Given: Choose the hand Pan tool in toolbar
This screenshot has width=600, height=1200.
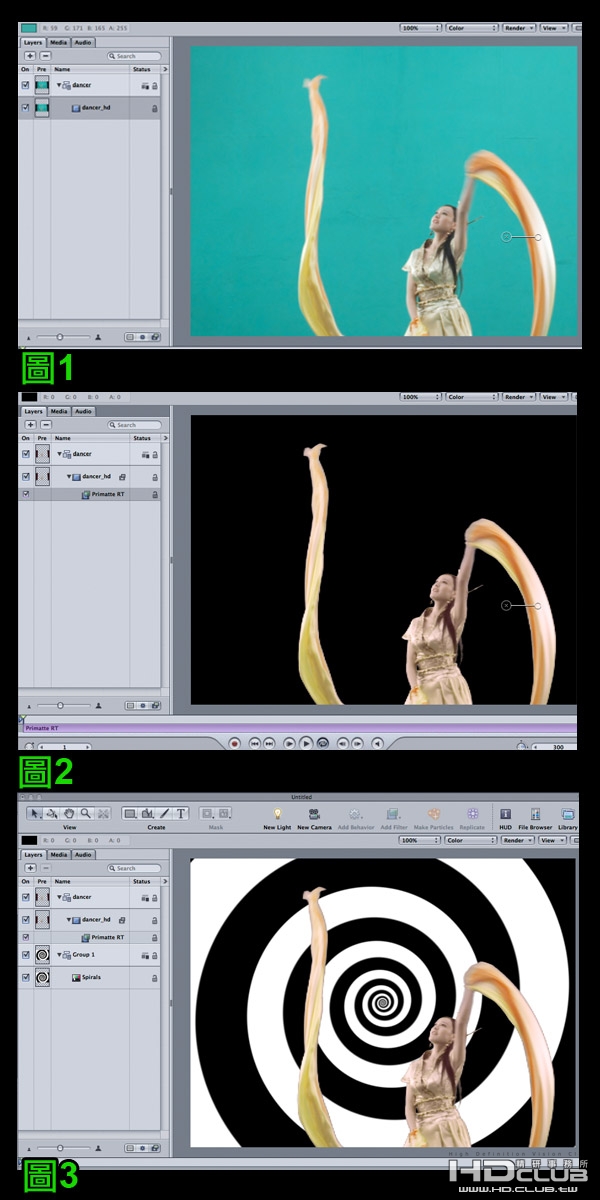Looking at the screenshot, I should [x=69, y=814].
